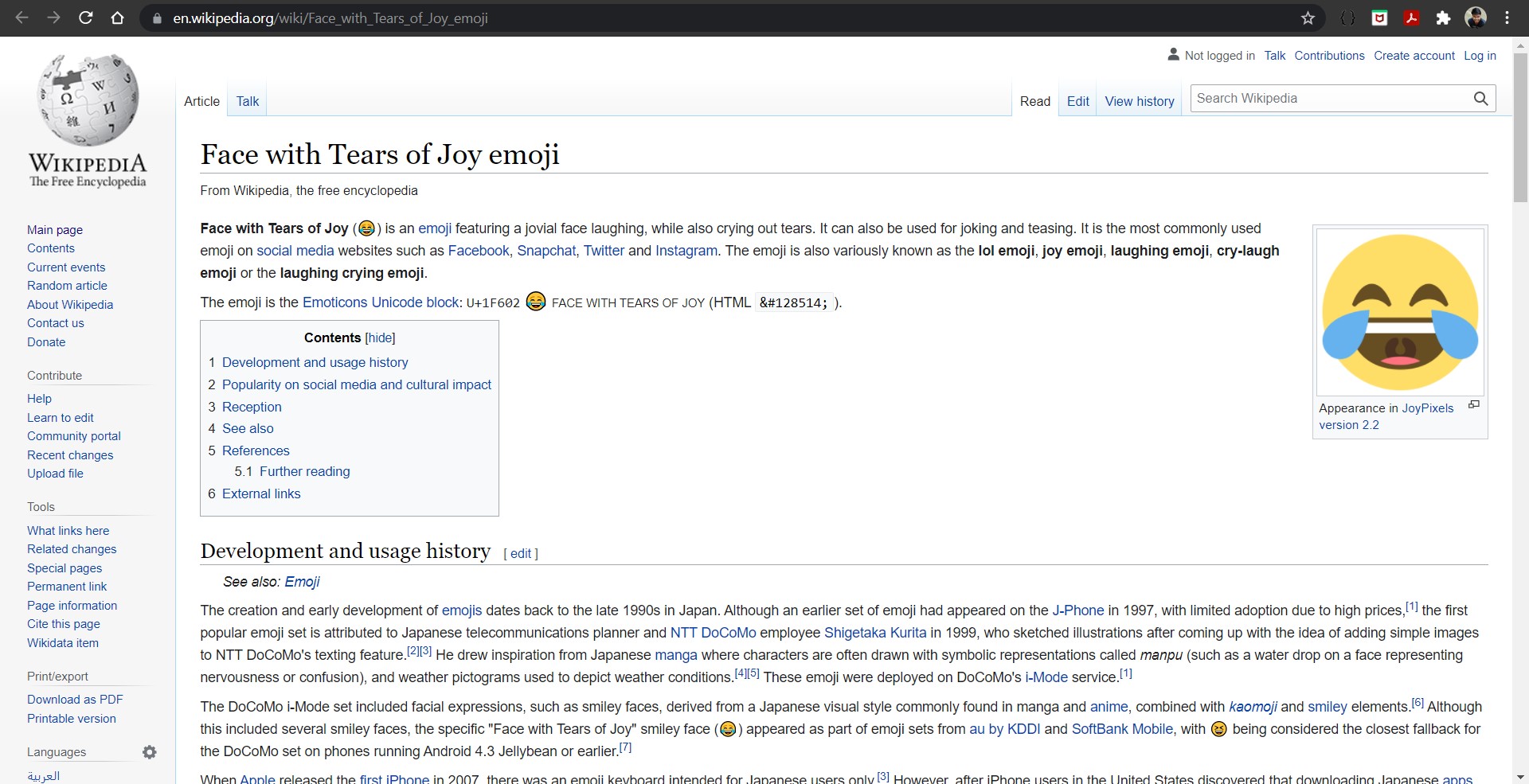This screenshot has width=1529, height=784.
Task: Select the Article tab
Action: pos(201,101)
